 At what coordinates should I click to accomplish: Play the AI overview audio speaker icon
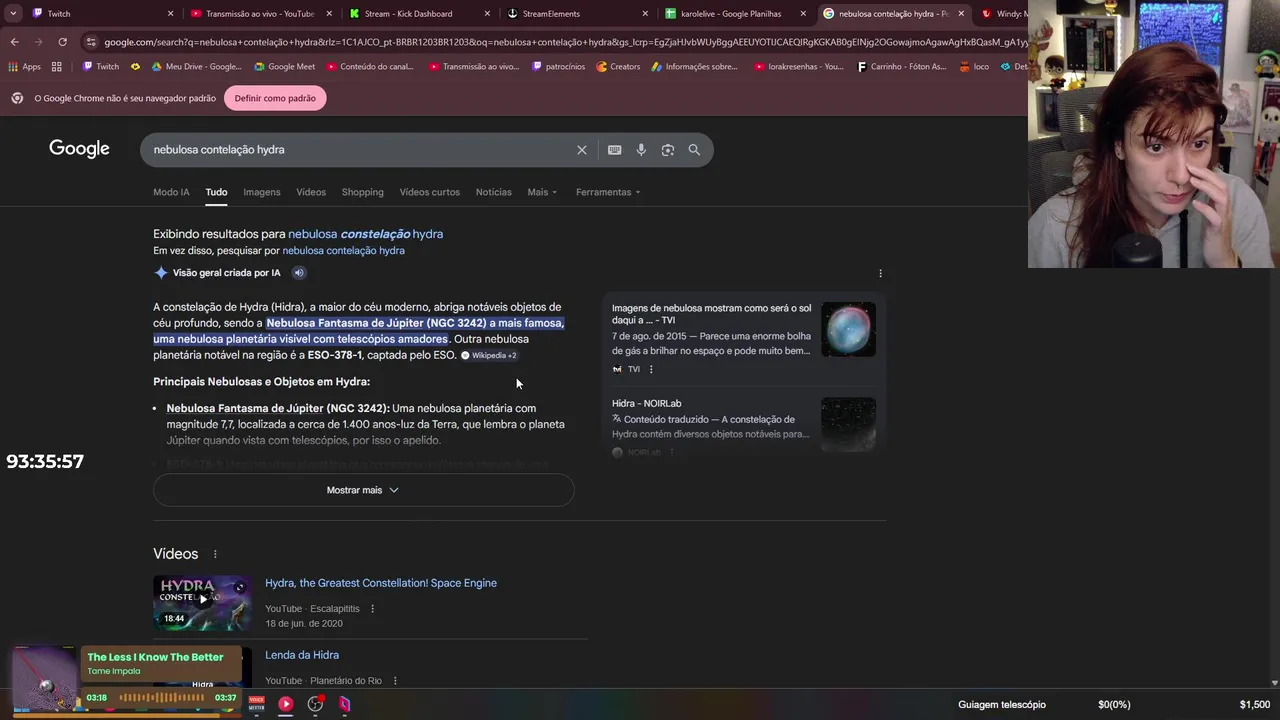point(298,273)
